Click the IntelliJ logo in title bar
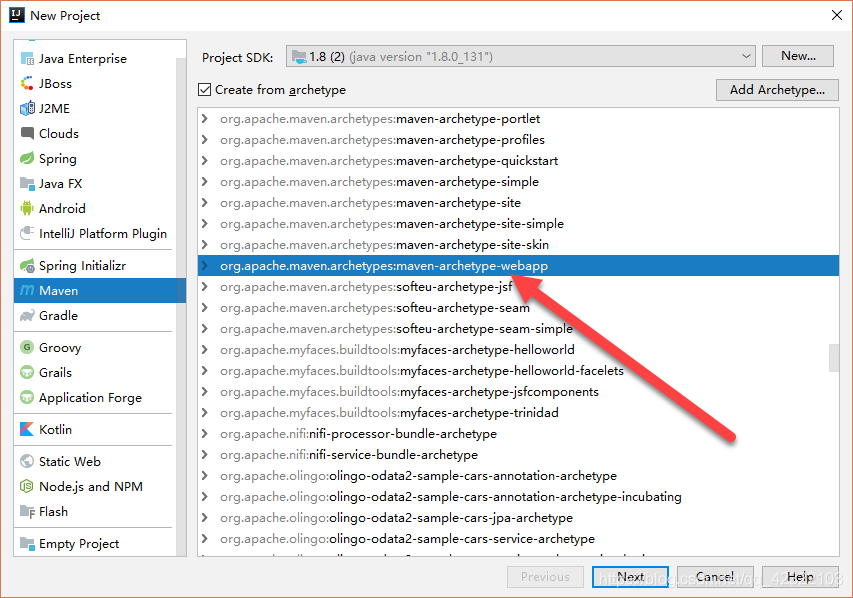The height and width of the screenshot is (598, 853). (17, 15)
